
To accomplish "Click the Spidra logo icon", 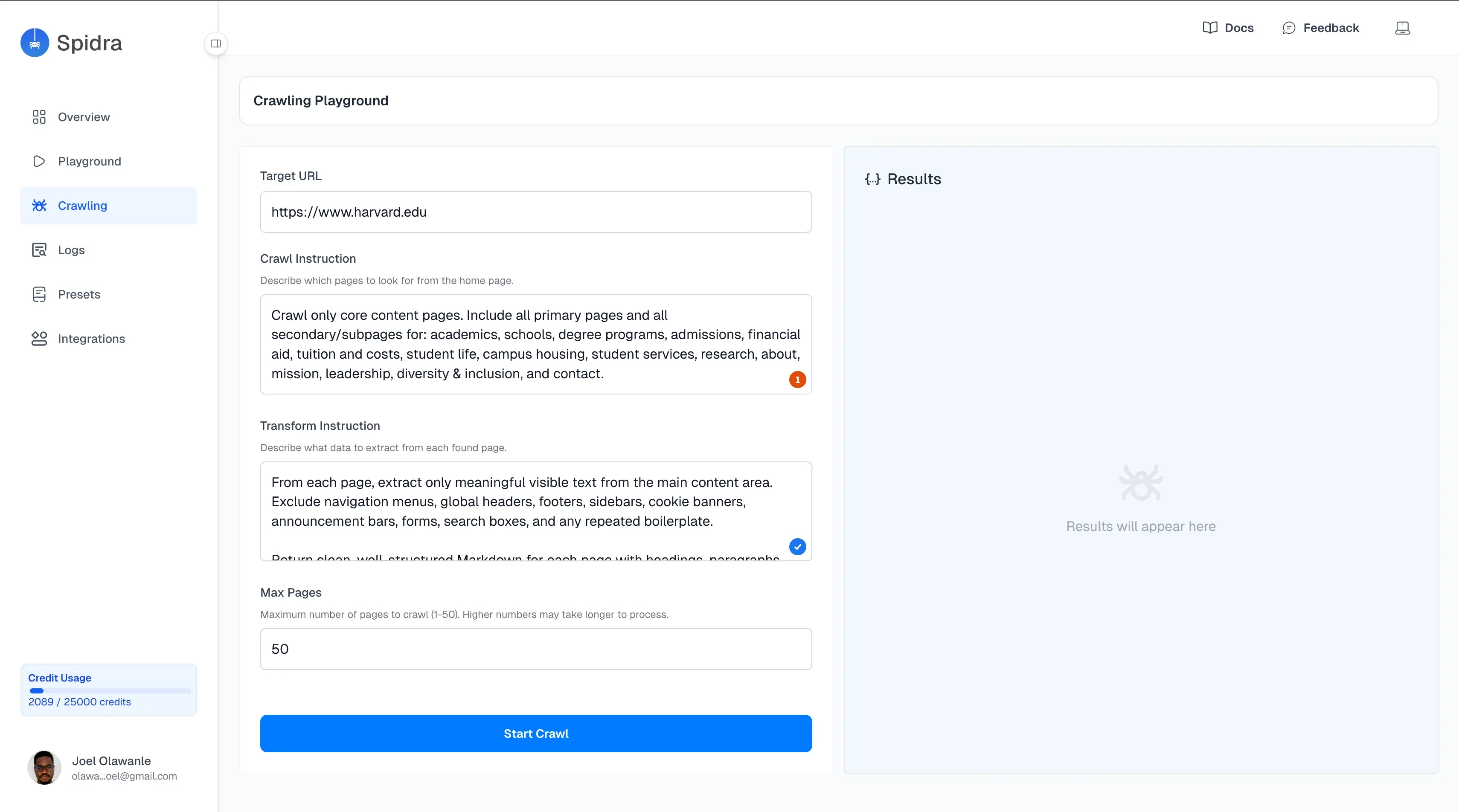I will pyautogui.click(x=35, y=43).
